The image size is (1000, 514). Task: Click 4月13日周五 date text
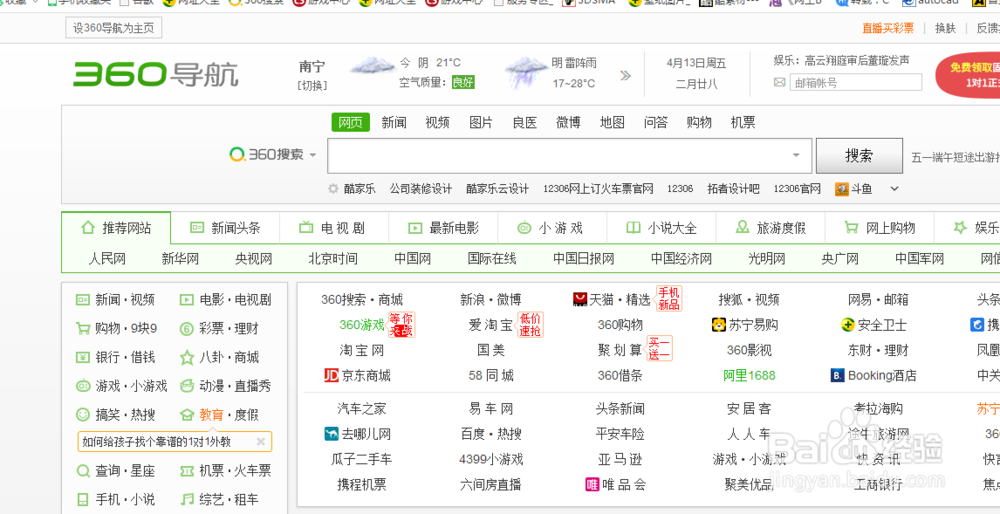pos(696,63)
